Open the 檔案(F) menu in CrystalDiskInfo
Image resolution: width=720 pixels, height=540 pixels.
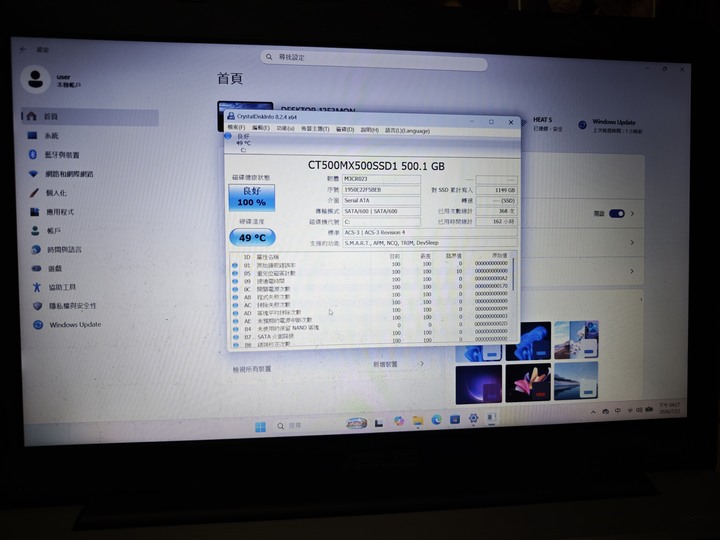(x=236, y=128)
